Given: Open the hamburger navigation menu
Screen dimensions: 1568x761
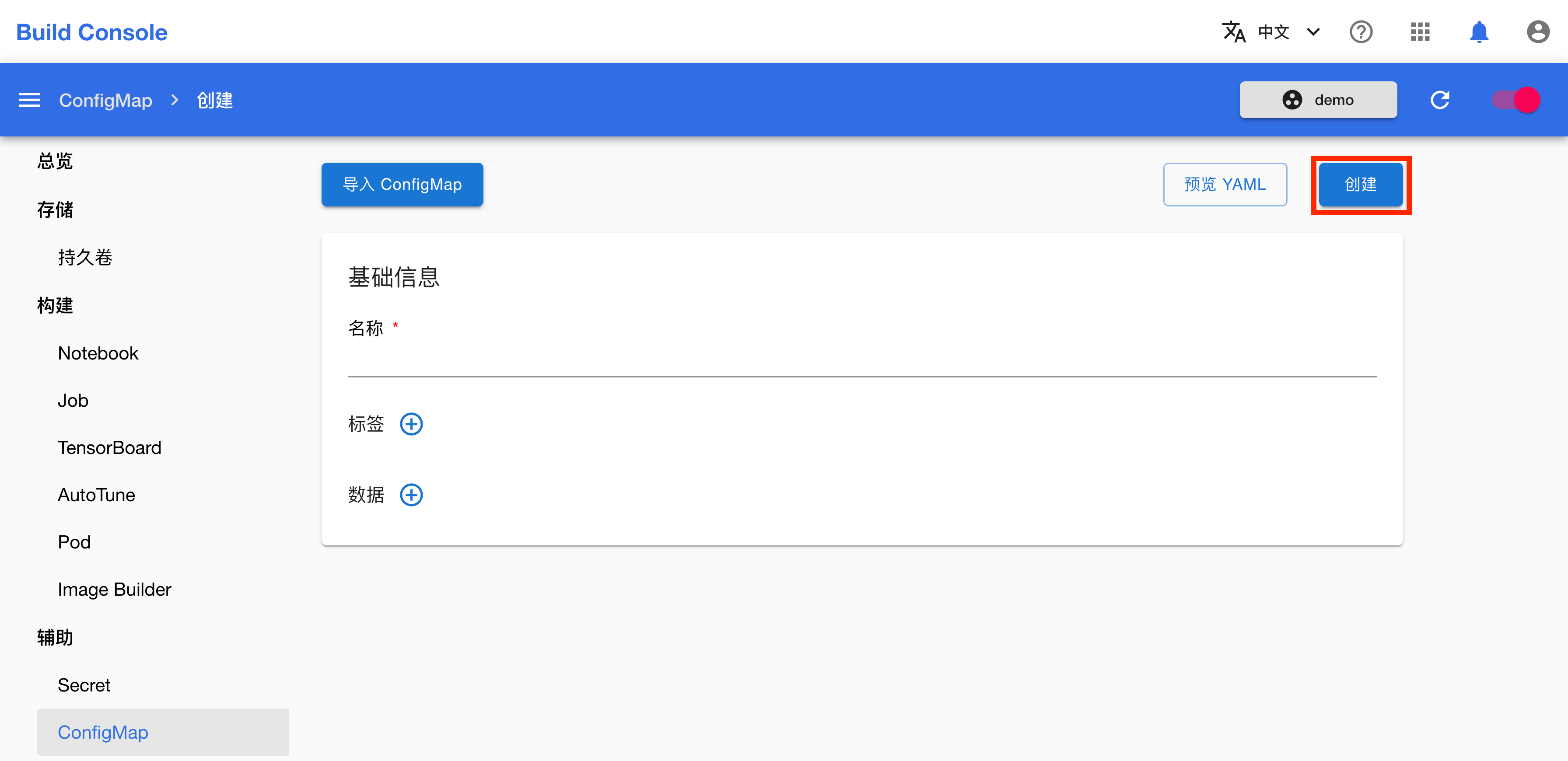Looking at the screenshot, I should pyautogui.click(x=28, y=100).
